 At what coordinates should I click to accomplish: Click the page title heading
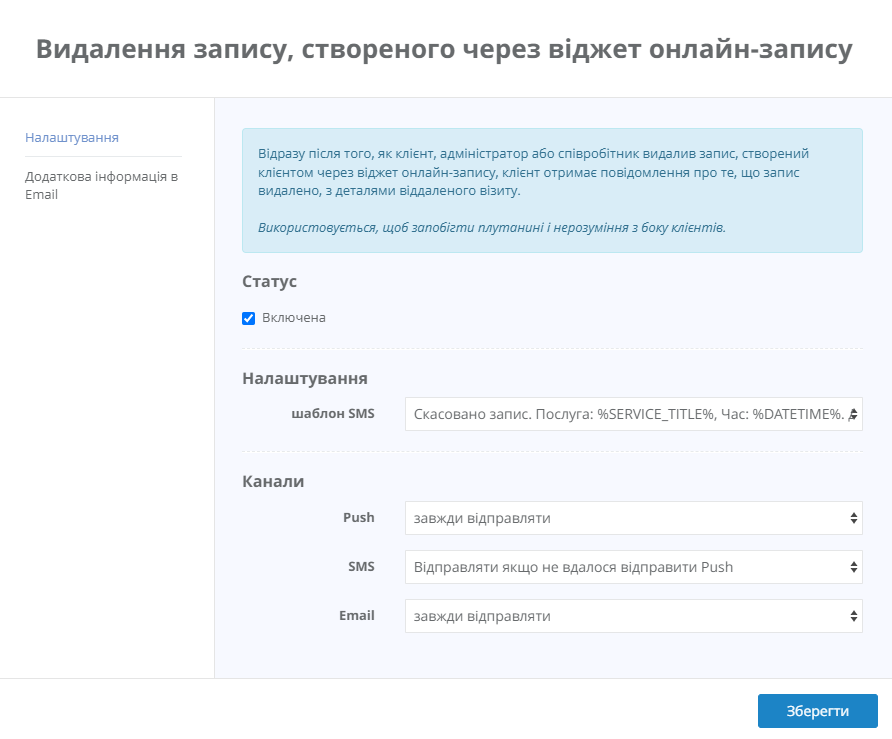point(444,48)
